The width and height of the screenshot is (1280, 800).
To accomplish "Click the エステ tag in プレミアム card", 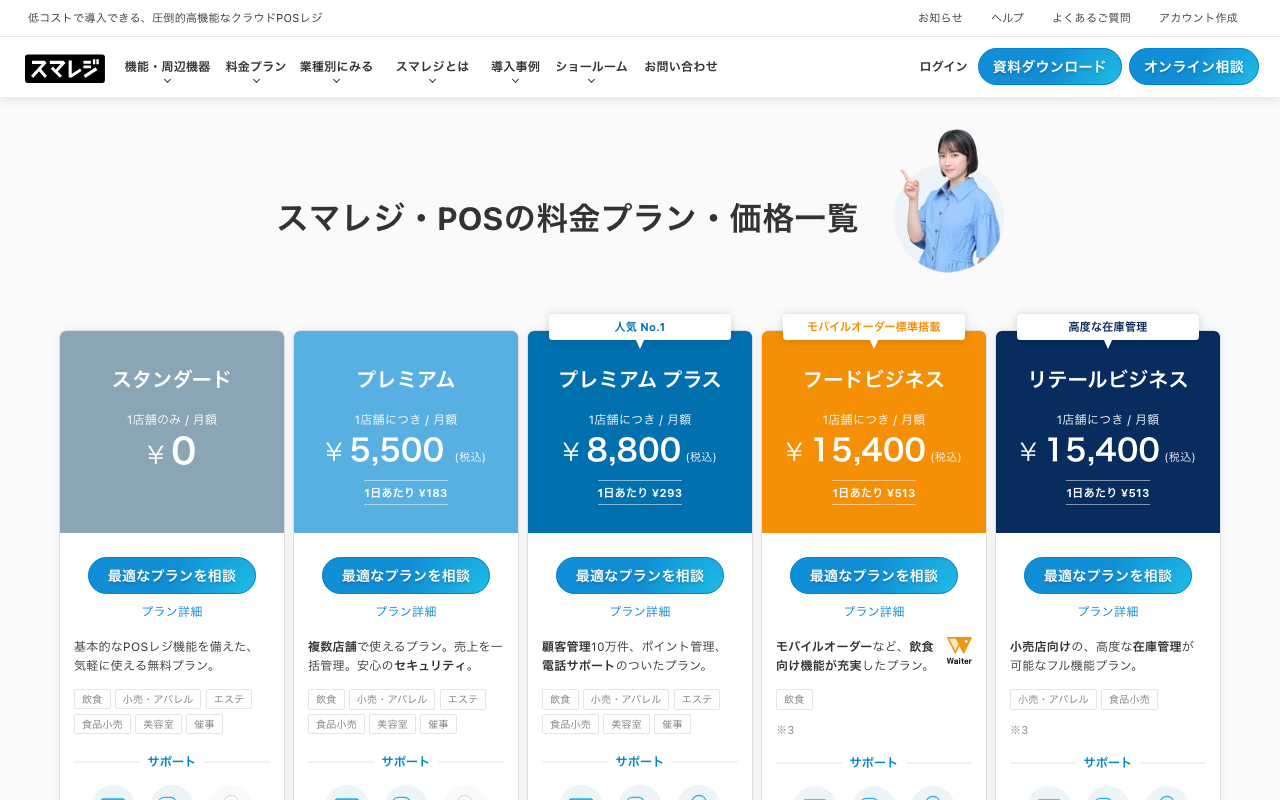I will [463, 700].
